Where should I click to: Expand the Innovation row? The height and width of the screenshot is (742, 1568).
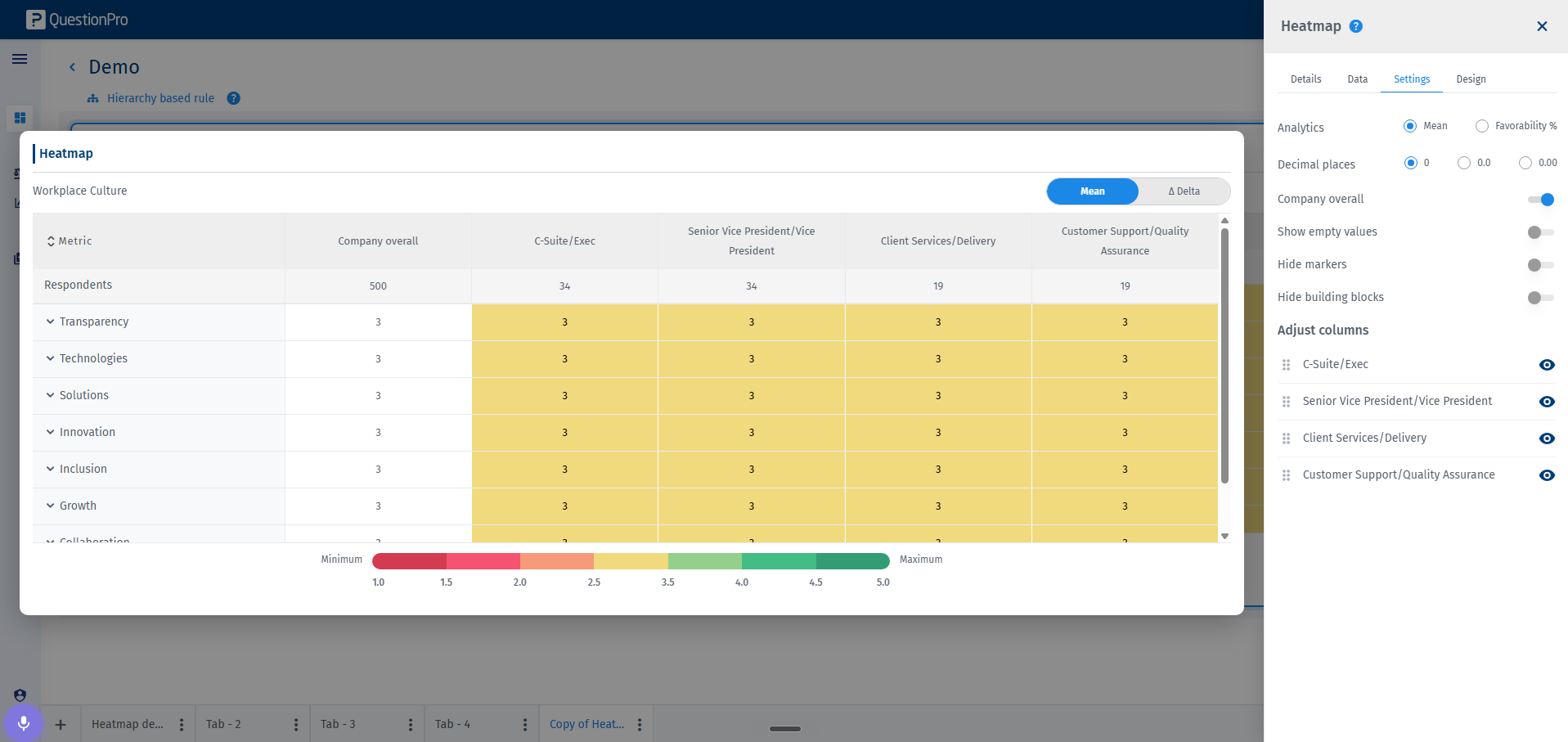(51, 432)
